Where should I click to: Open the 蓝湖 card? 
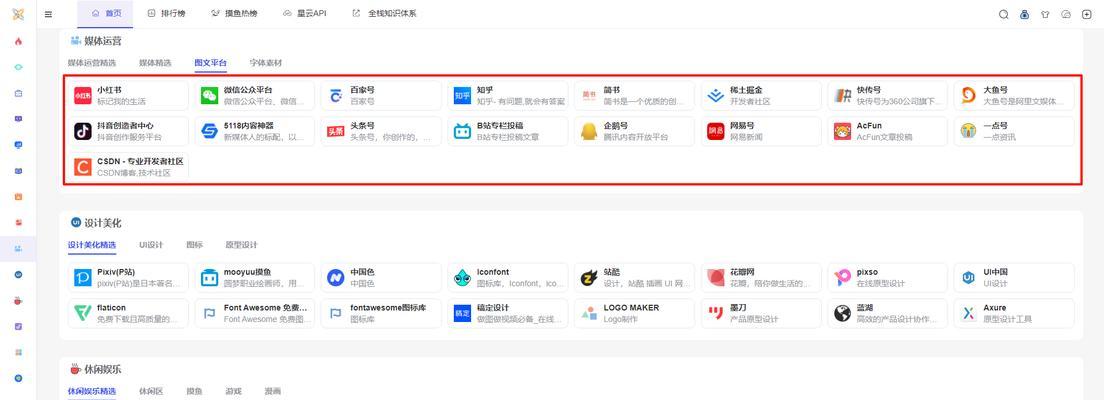pyautogui.click(x=888, y=313)
